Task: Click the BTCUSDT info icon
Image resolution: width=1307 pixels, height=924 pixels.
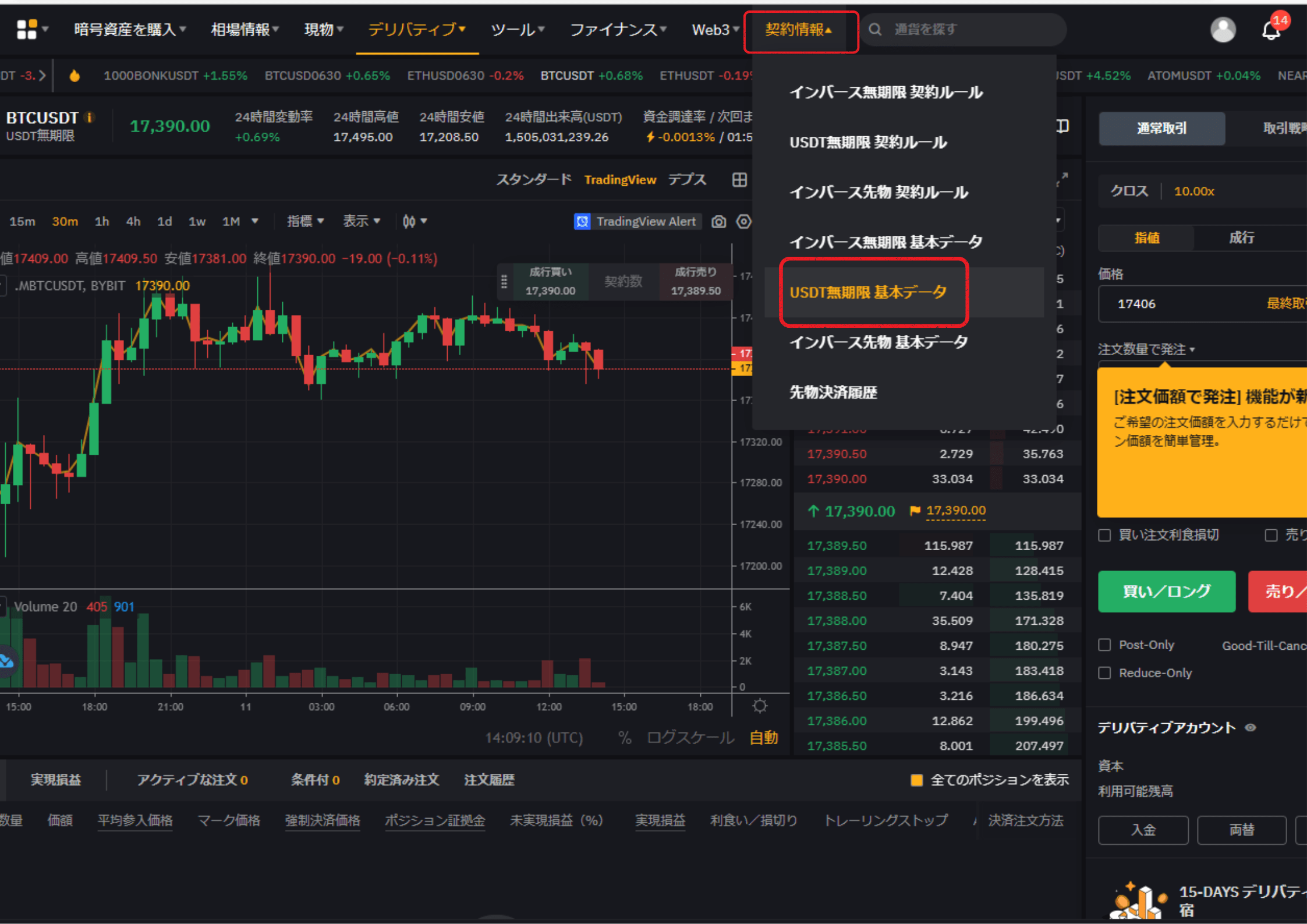Action: (90, 117)
